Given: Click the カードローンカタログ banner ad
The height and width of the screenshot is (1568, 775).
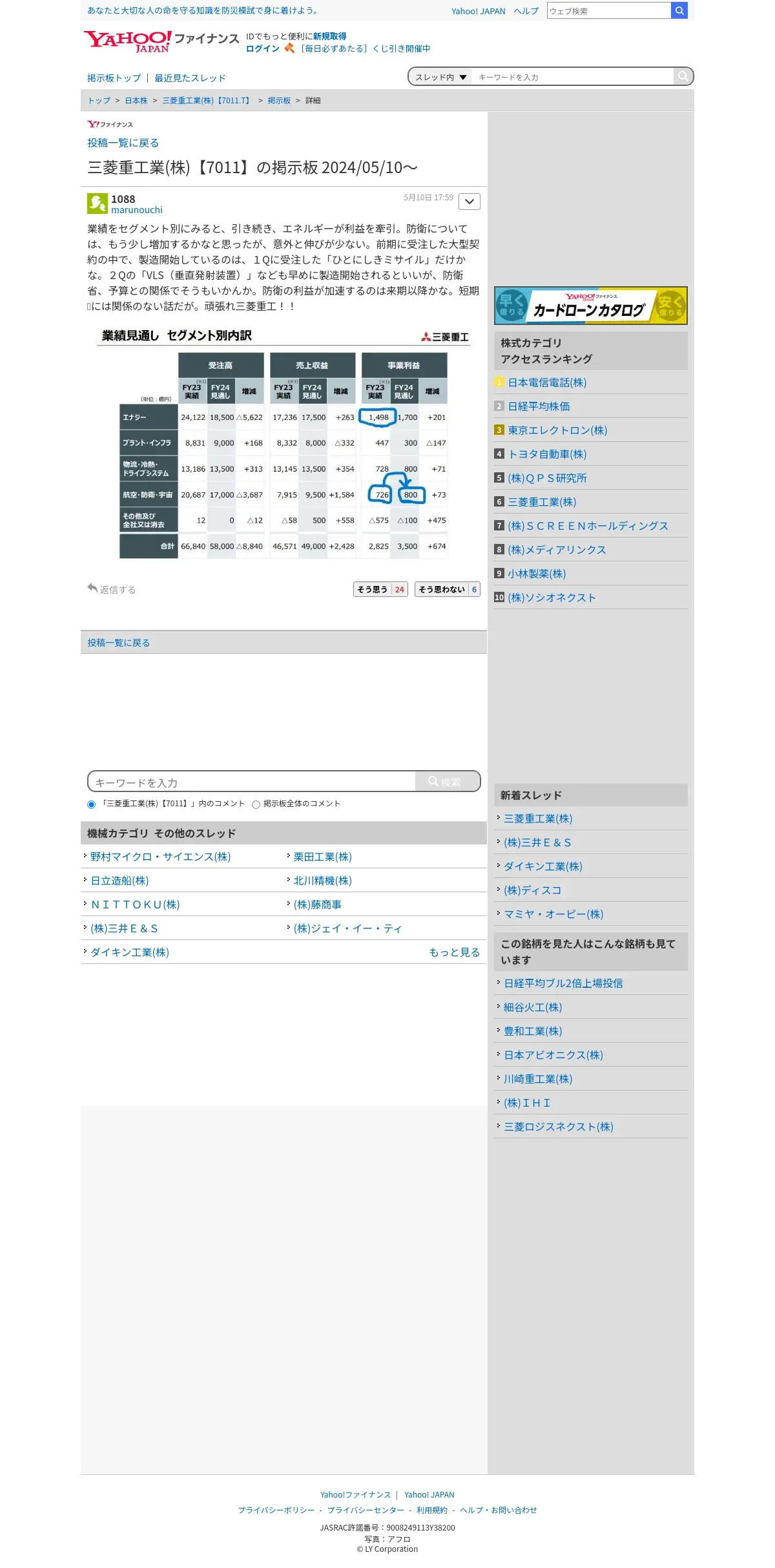Looking at the screenshot, I should pos(591,306).
